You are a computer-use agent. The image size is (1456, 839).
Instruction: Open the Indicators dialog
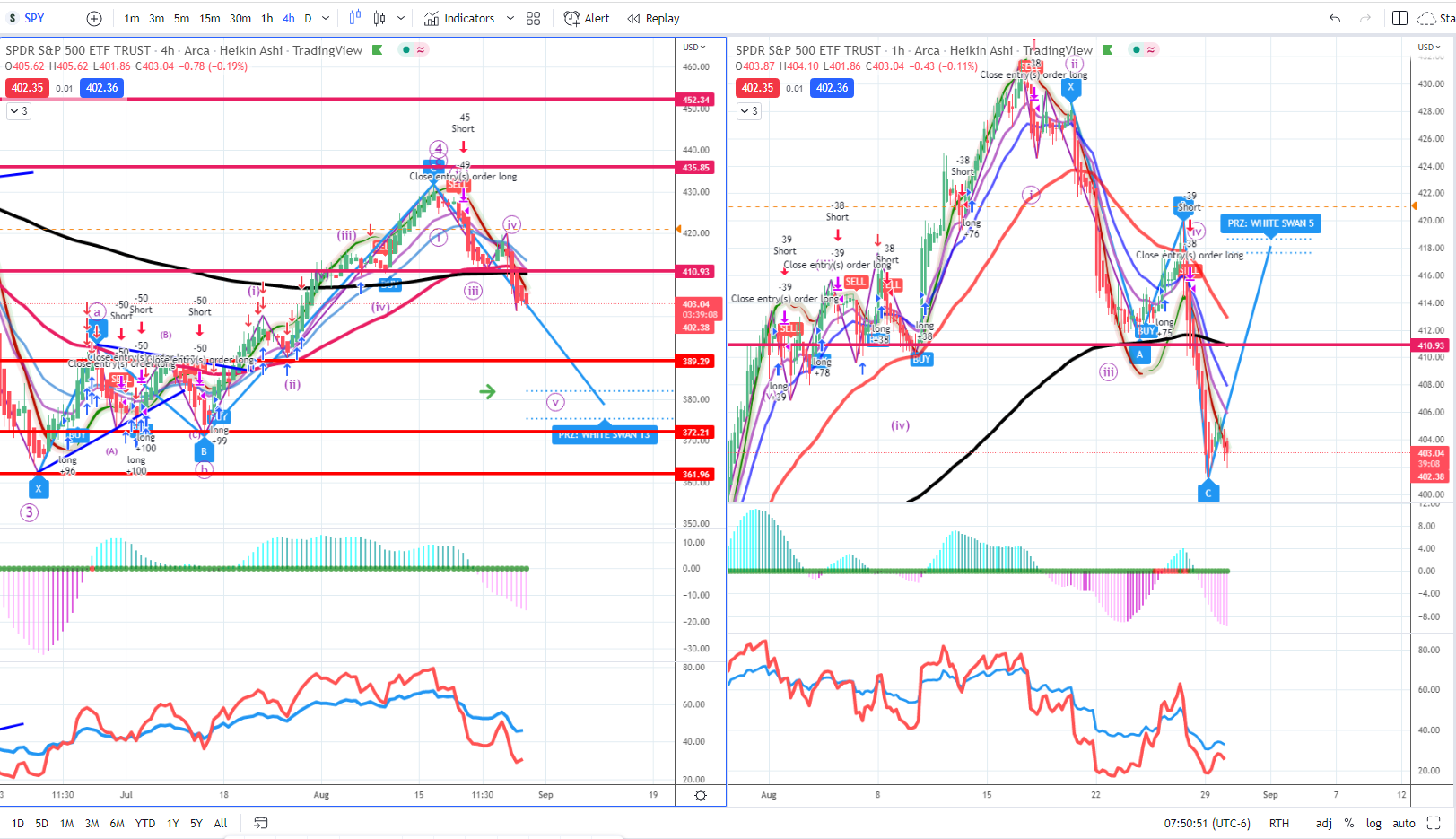(459, 18)
